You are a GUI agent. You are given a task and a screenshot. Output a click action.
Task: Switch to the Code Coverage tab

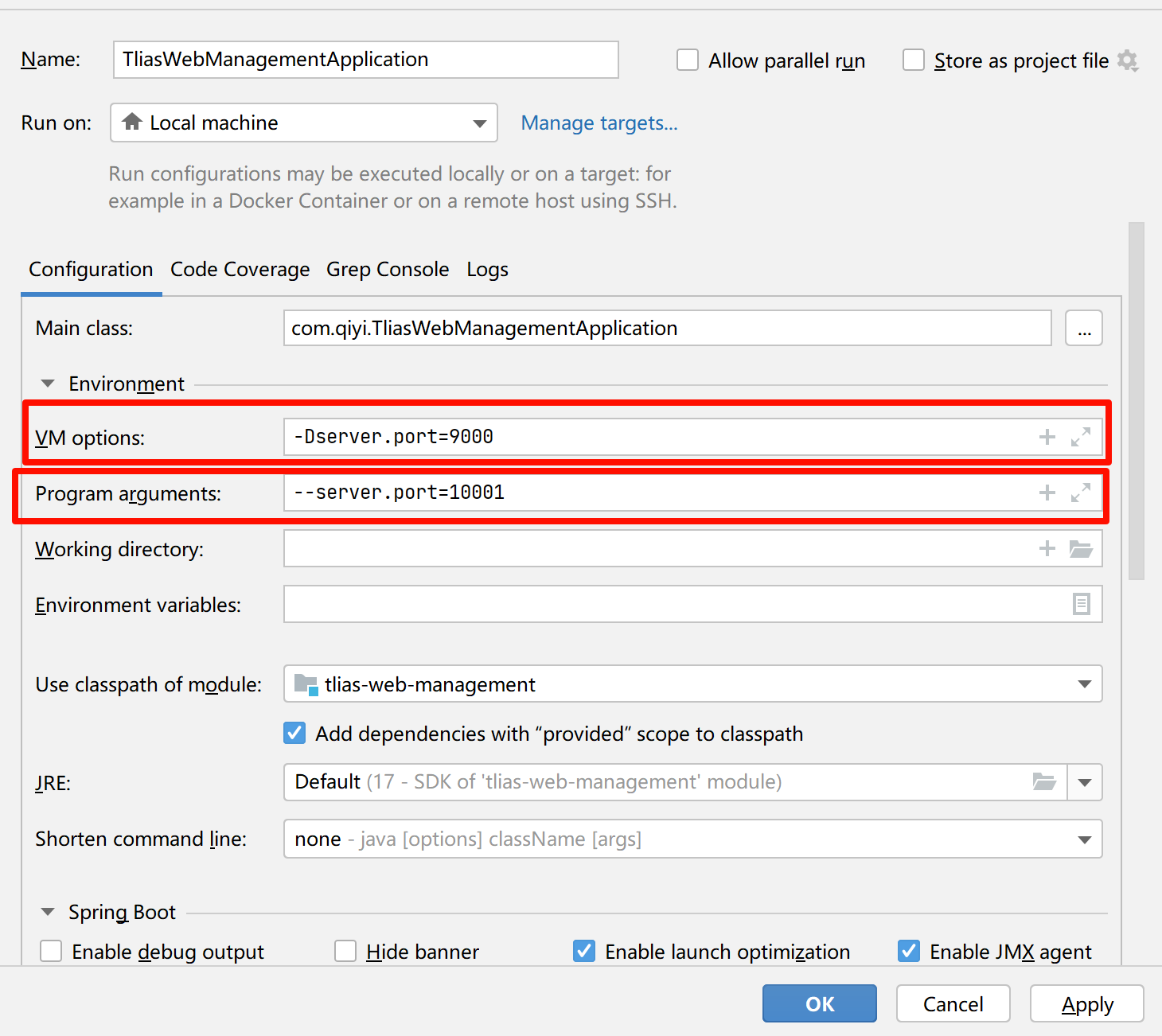240,269
